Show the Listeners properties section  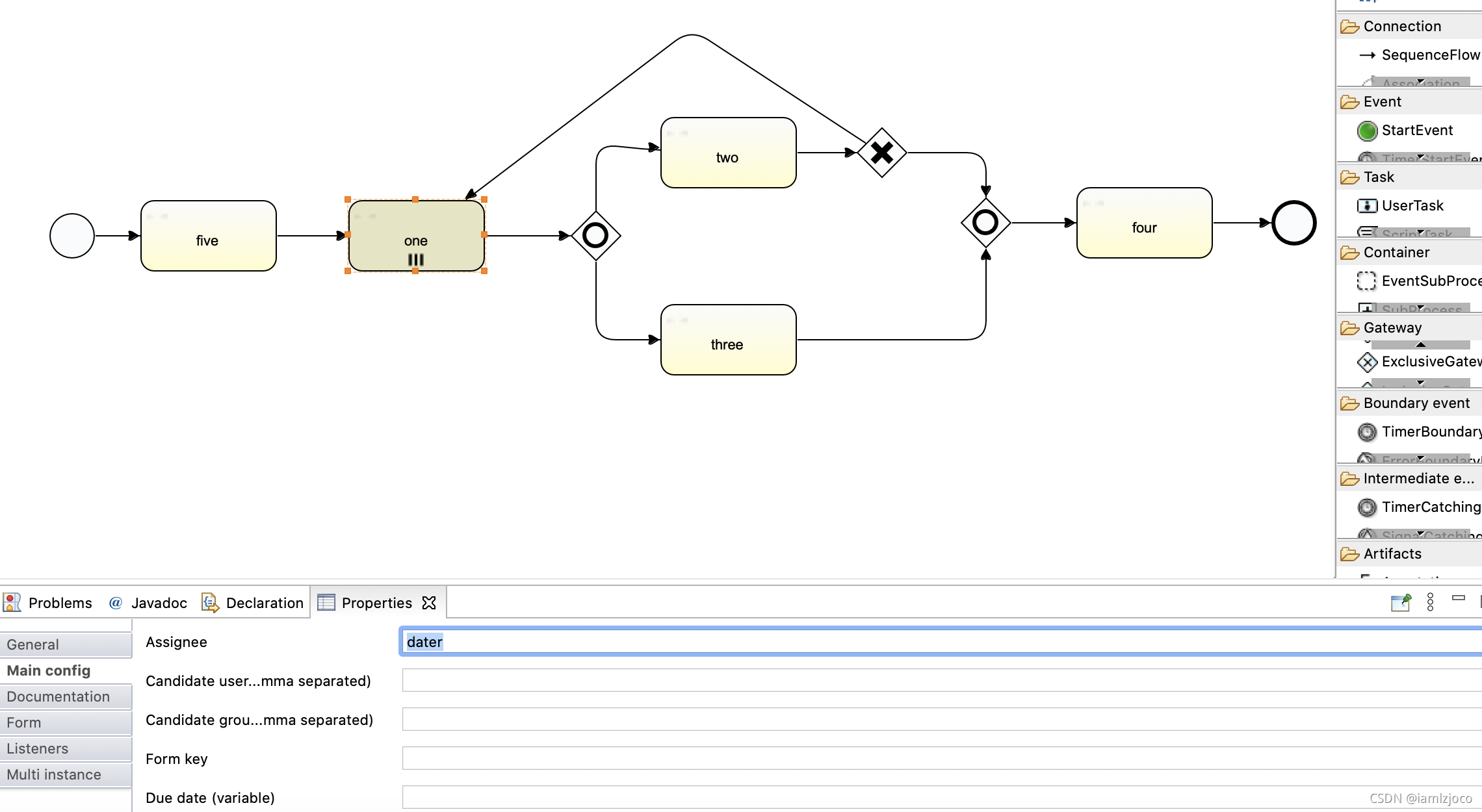click(x=38, y=748)
